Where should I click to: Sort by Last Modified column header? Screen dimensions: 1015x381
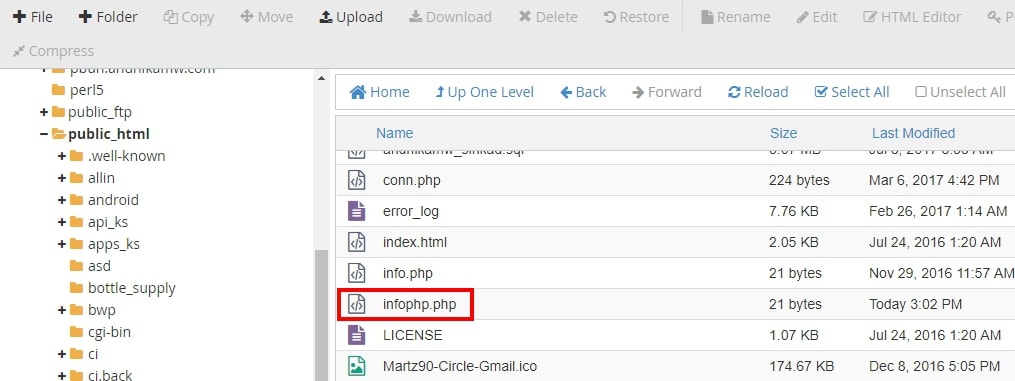913,133
